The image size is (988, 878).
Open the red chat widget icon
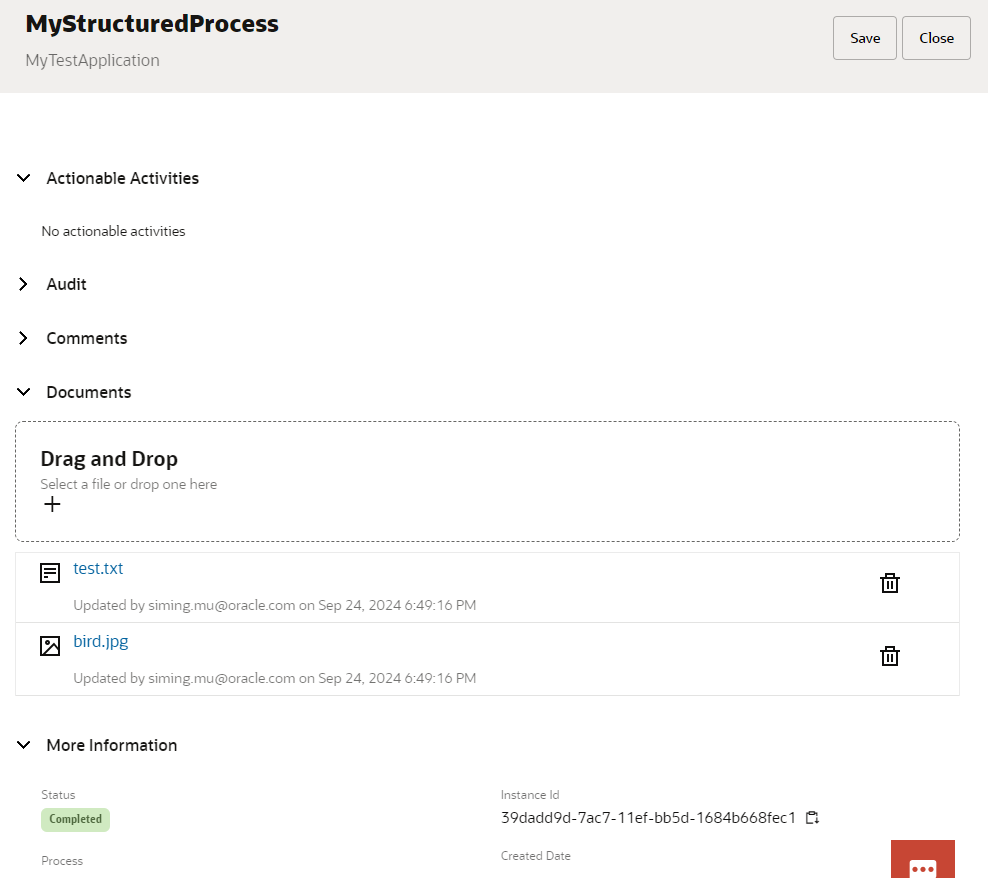pos(922,864)
